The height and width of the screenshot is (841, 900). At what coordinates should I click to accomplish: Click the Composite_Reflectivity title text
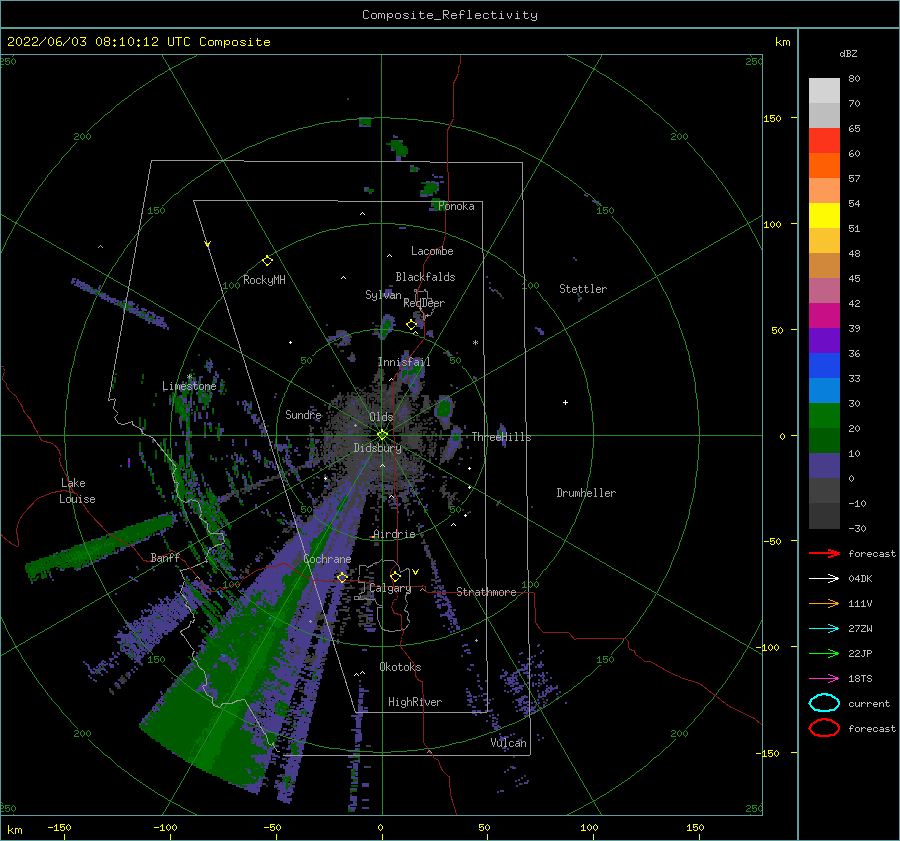click(449, 15)
